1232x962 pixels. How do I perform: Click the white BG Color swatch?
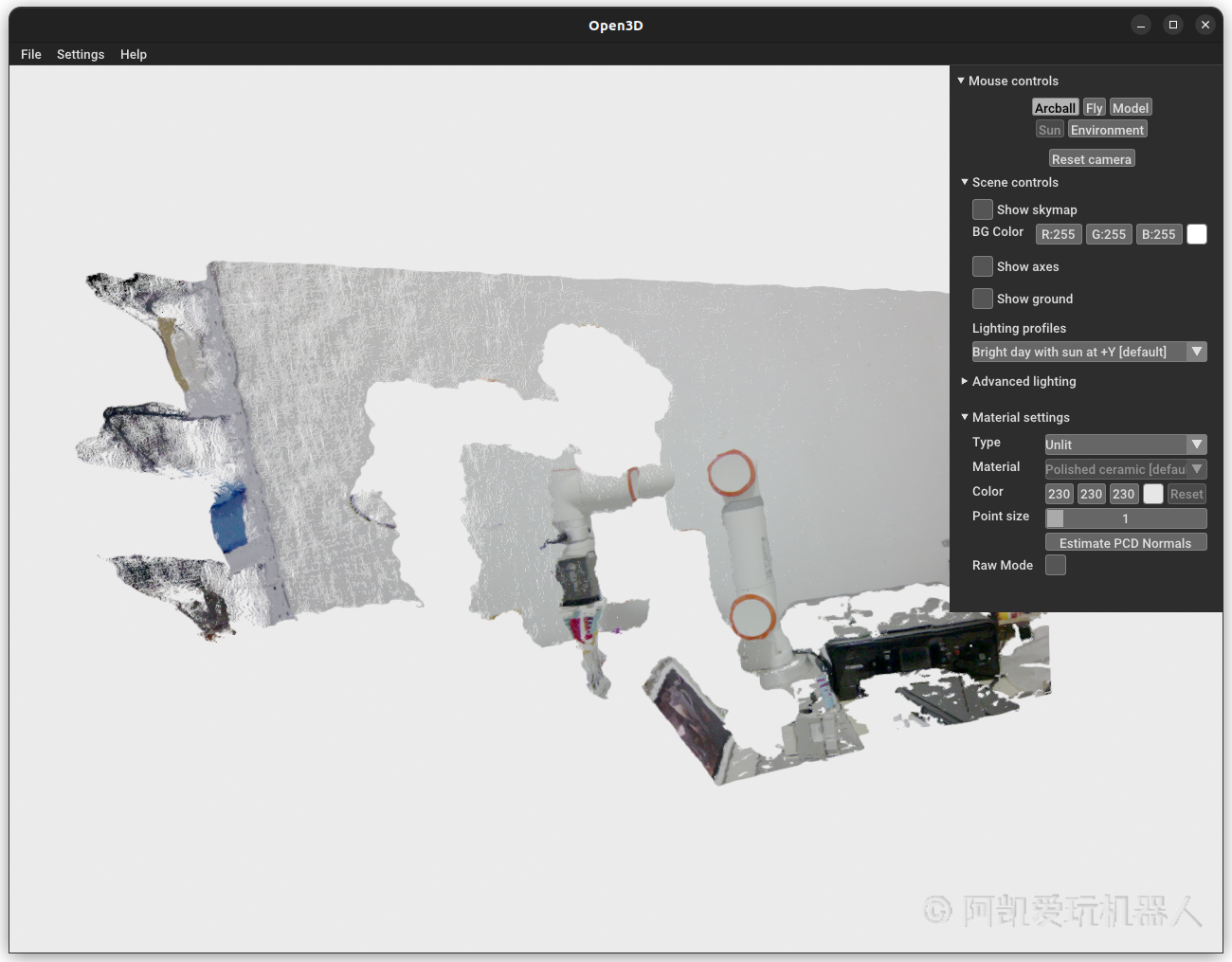pyautogui.click(x=1197, y=234)
